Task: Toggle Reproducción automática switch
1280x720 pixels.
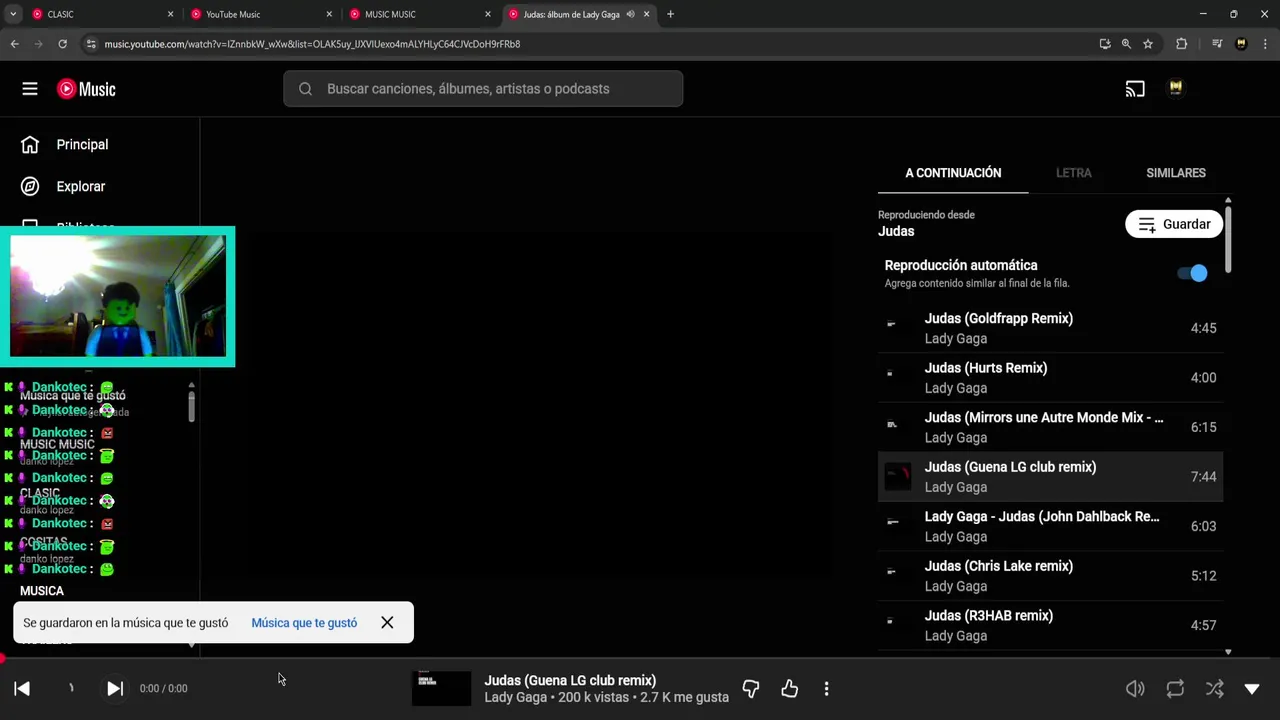Action: pos(1192,273)
